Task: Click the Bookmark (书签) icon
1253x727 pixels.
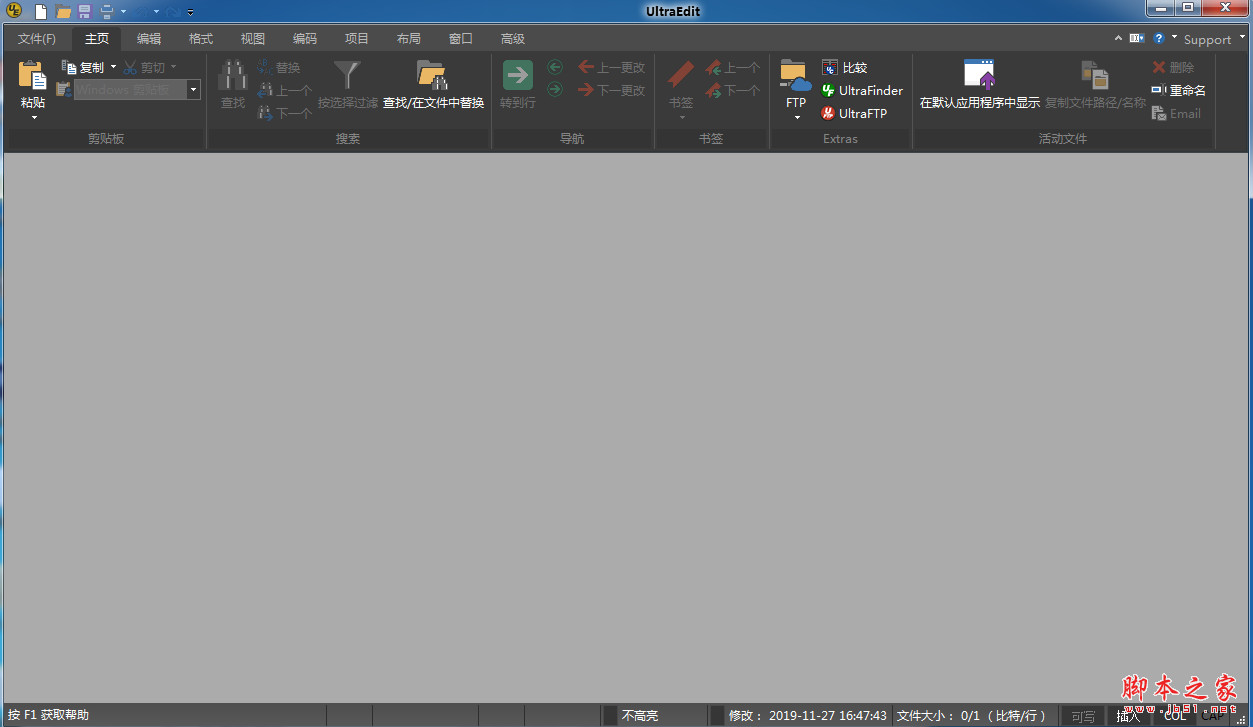Action: [681, 76]
